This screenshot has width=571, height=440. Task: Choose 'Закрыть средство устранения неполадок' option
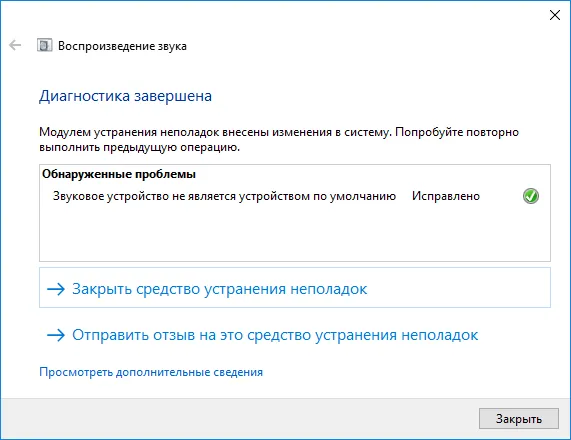tap(295, 288)
